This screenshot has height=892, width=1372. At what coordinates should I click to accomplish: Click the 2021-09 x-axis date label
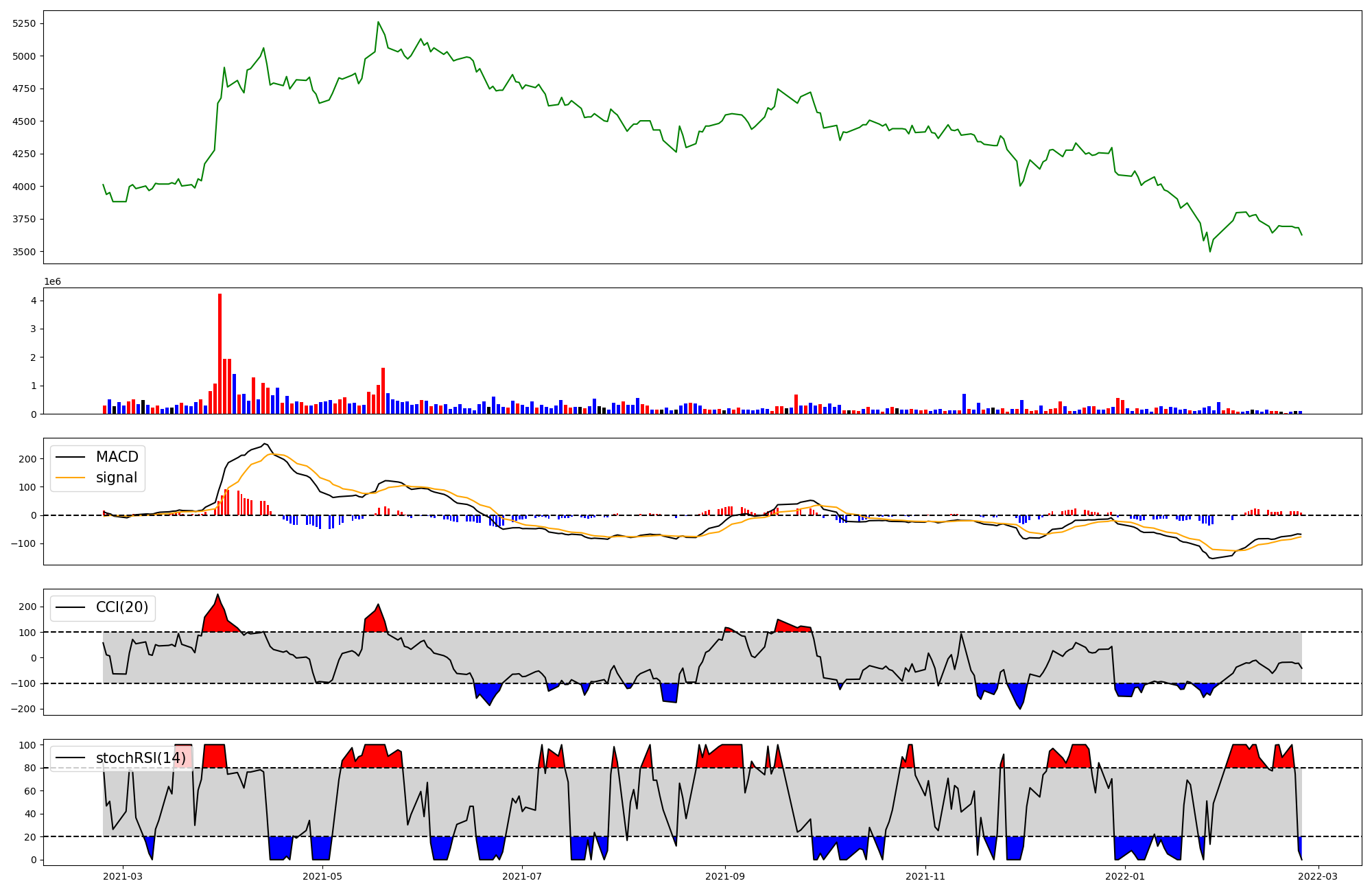(725, 876)
